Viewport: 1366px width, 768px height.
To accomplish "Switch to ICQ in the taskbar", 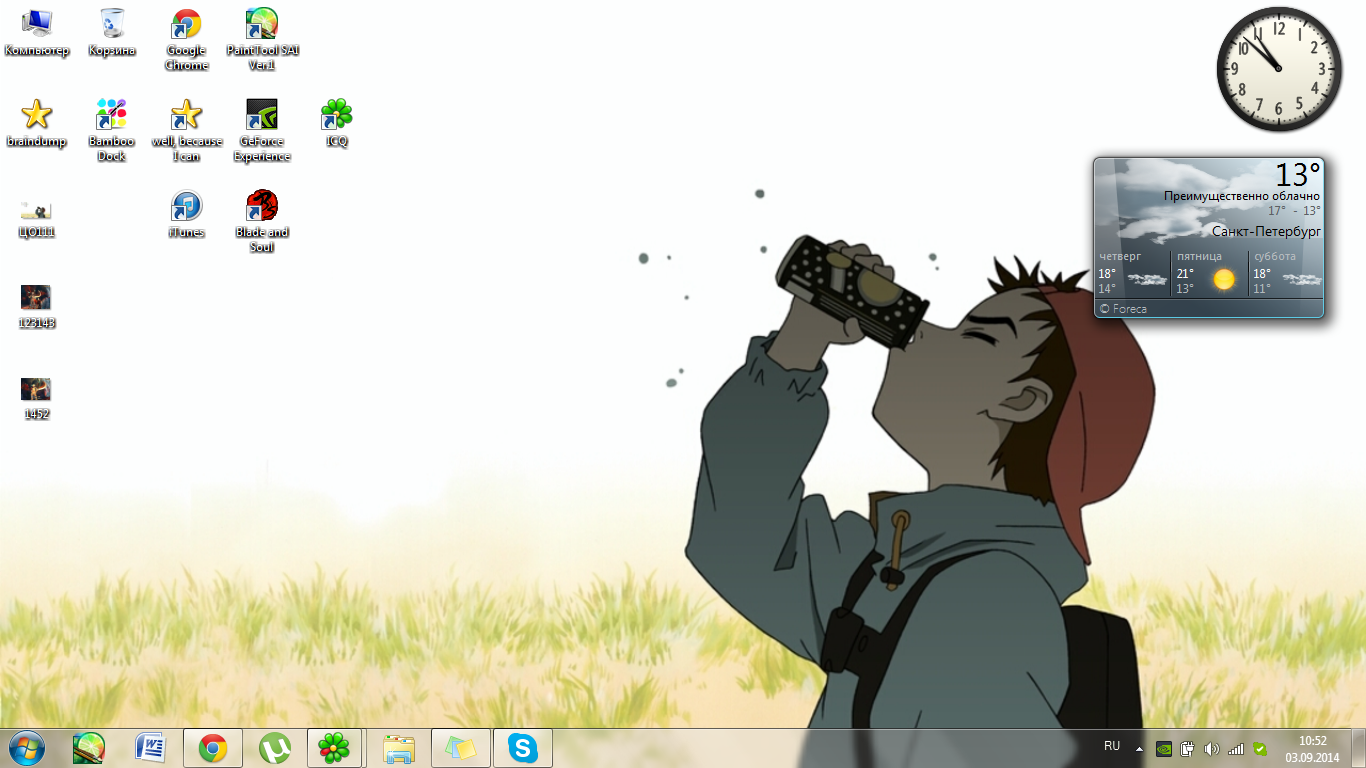I will tap(334, 748).
